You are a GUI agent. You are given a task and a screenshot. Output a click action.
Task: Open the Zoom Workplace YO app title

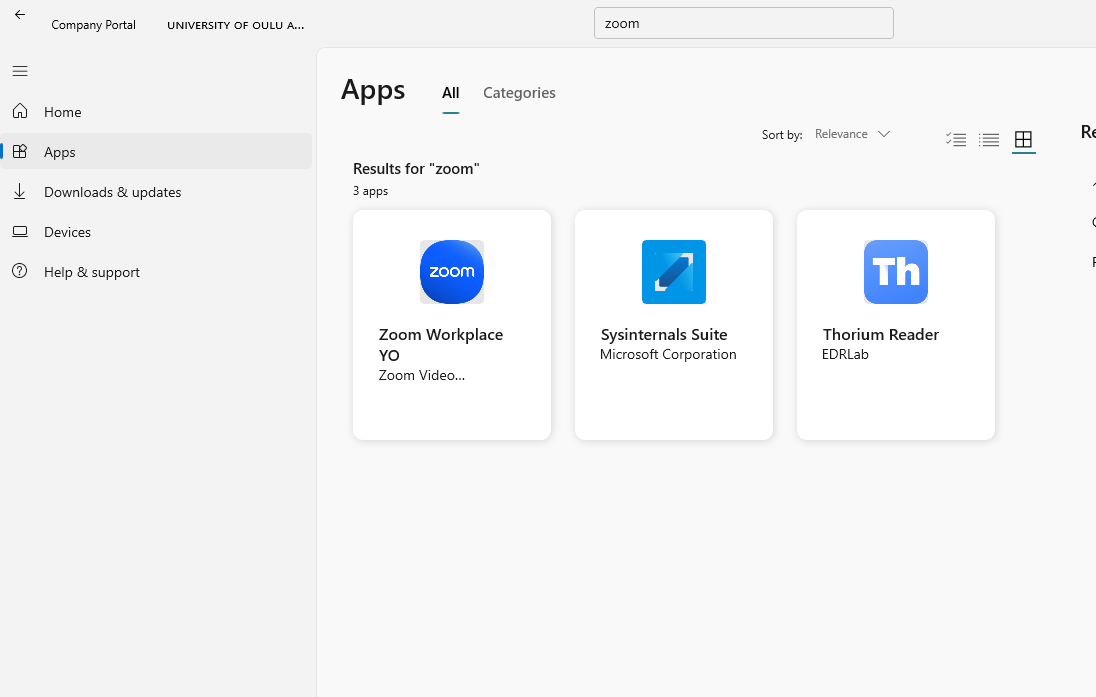(x=441, y=345)
